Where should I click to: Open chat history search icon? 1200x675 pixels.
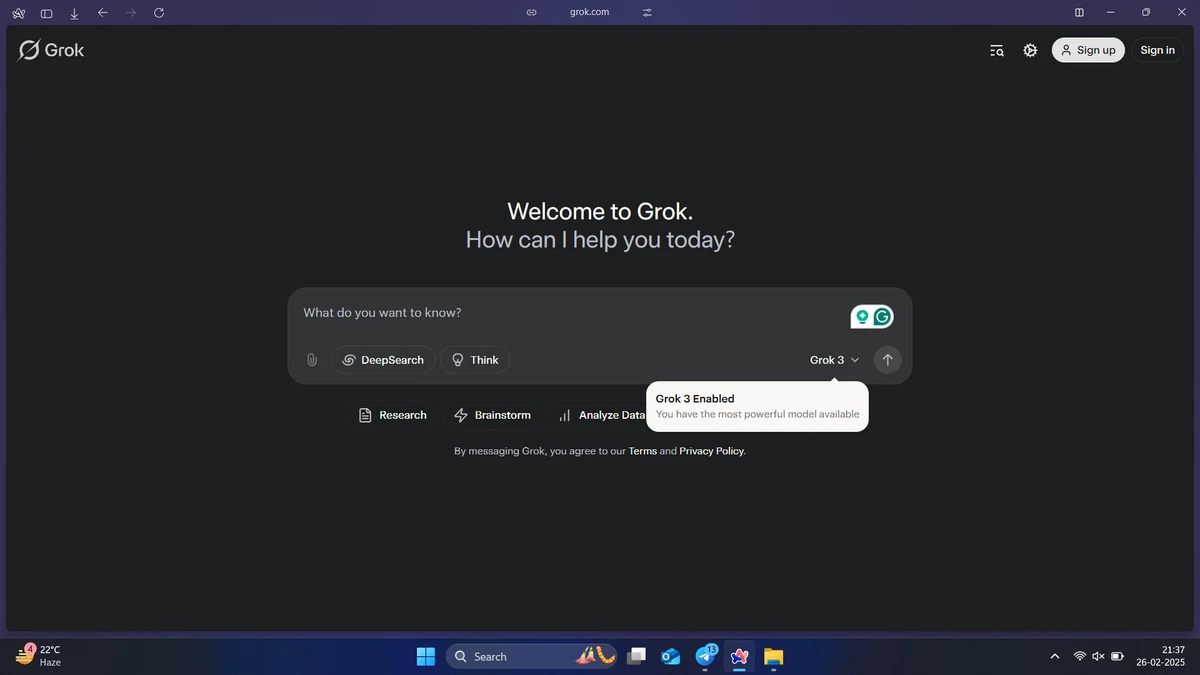[x=997, y=50]
